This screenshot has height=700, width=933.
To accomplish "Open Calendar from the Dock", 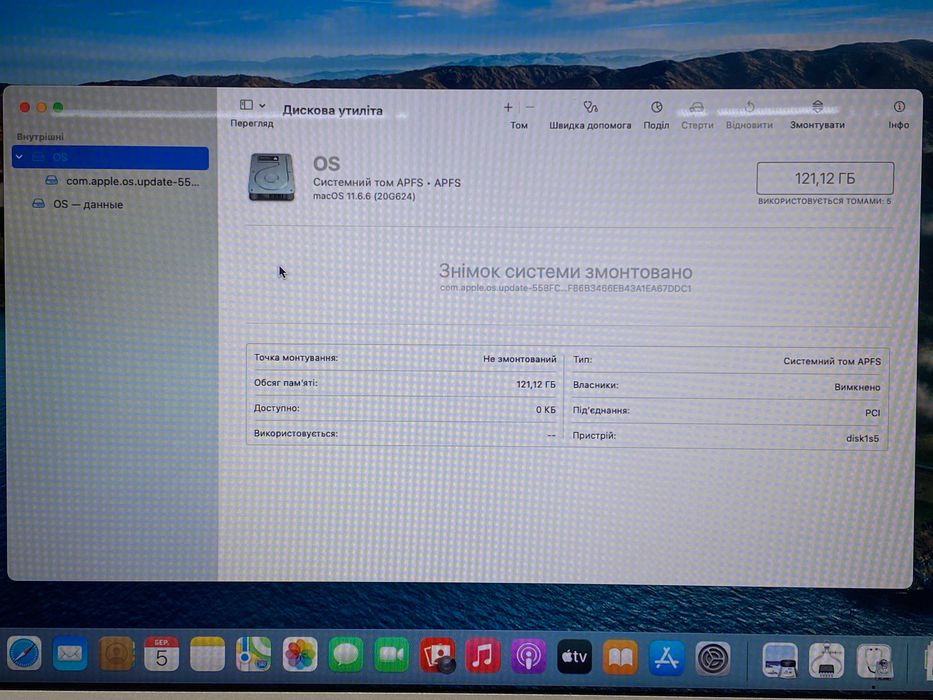I will [161, 654].
